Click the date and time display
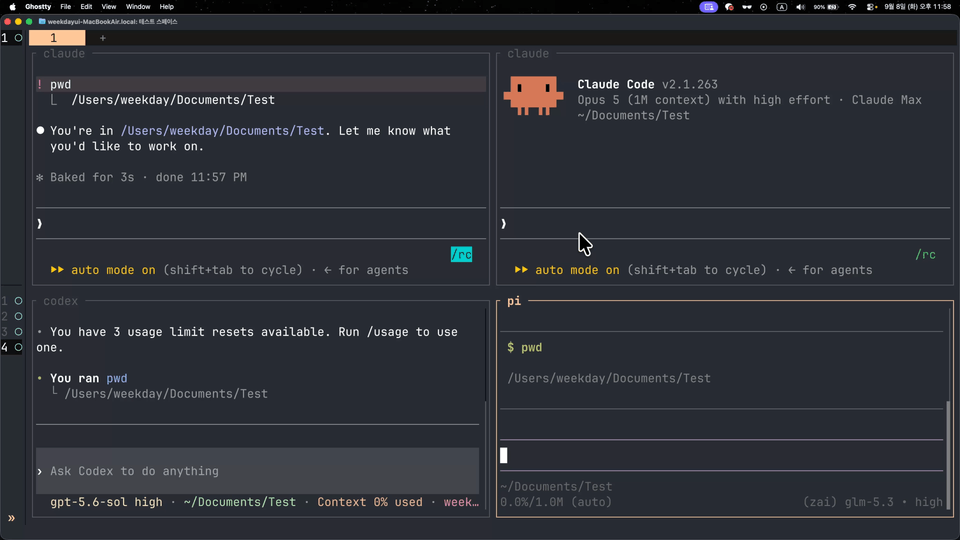The width and height of the screenshot is (960, 540). tap(918, 7)
